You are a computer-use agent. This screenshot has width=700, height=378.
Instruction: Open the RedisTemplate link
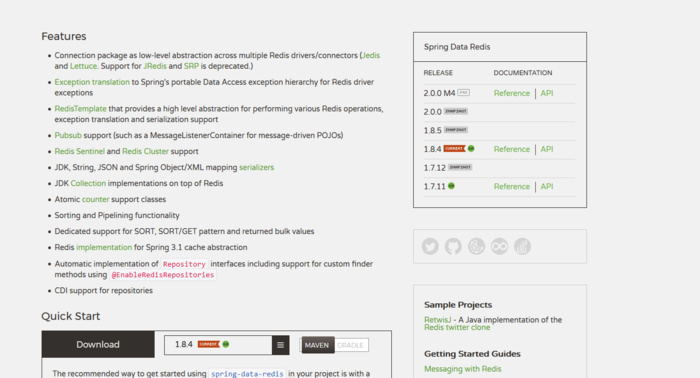80,108
